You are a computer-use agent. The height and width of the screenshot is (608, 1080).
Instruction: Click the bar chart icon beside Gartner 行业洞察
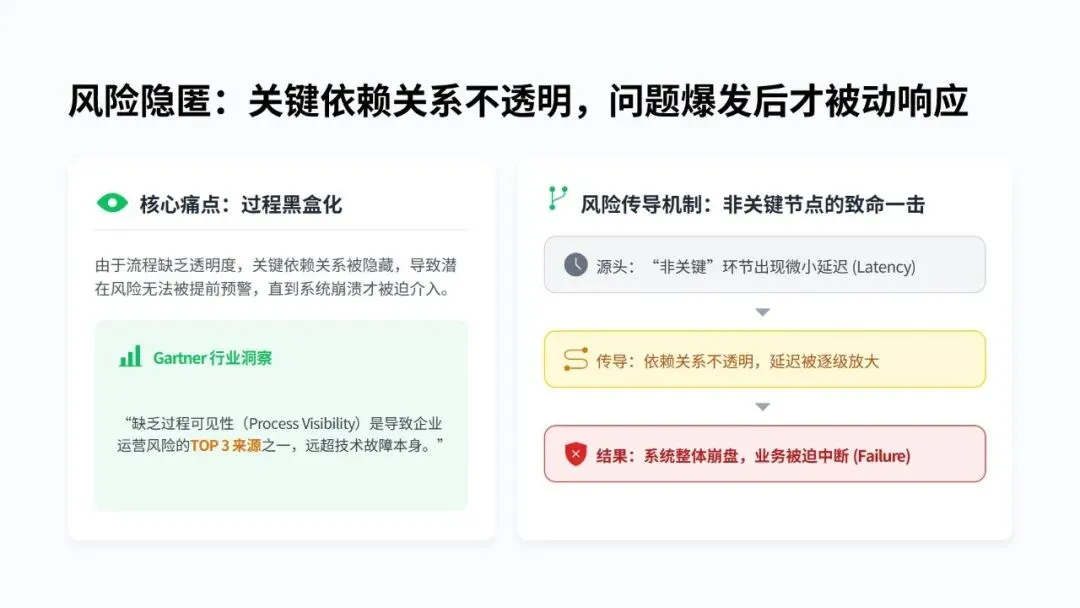tap(130, 357)
